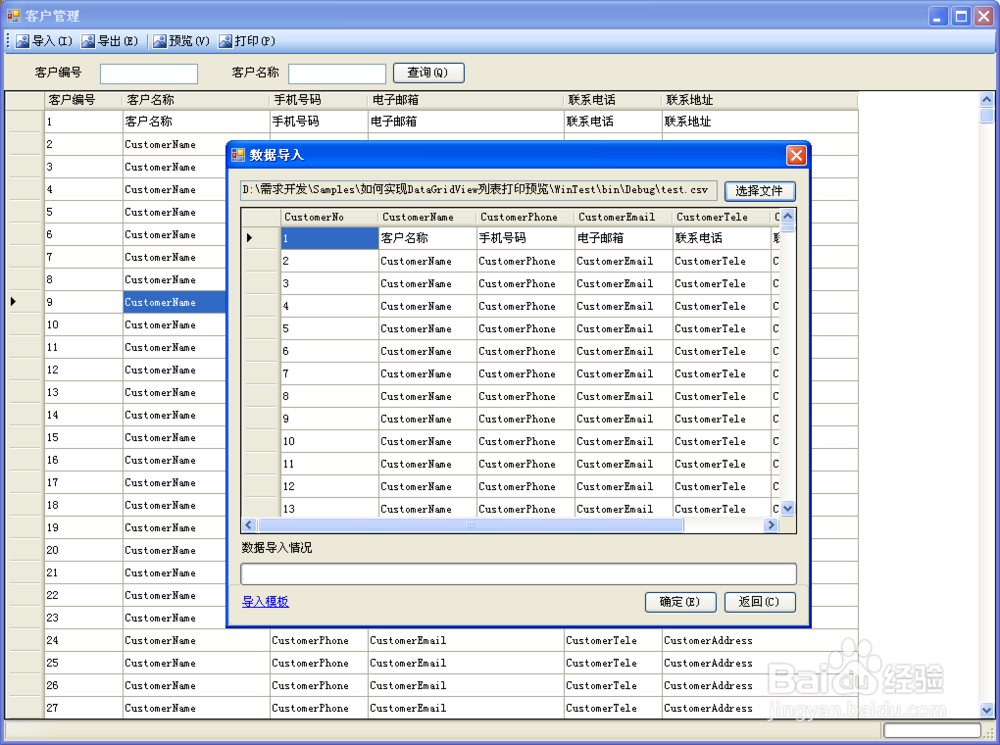This screenshot has height=745, width=1000.
Task: Focus the 客户名称 search input field
Action: pyautogui.click(x=337, y=73)
